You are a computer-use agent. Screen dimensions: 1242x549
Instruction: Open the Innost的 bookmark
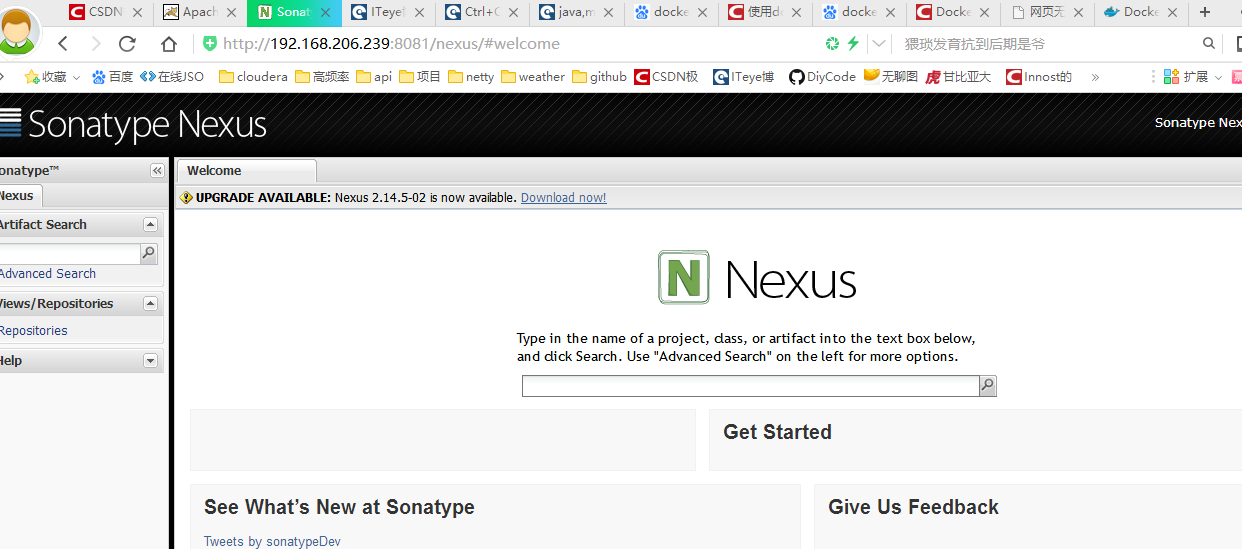click(1039, 77)
